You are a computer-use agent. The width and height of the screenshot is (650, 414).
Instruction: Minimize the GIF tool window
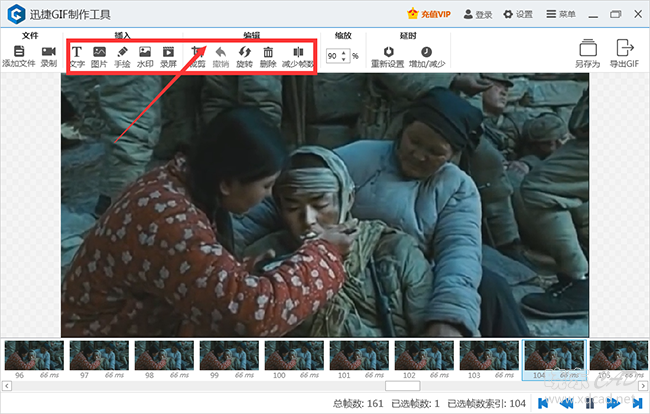(593, 15)
